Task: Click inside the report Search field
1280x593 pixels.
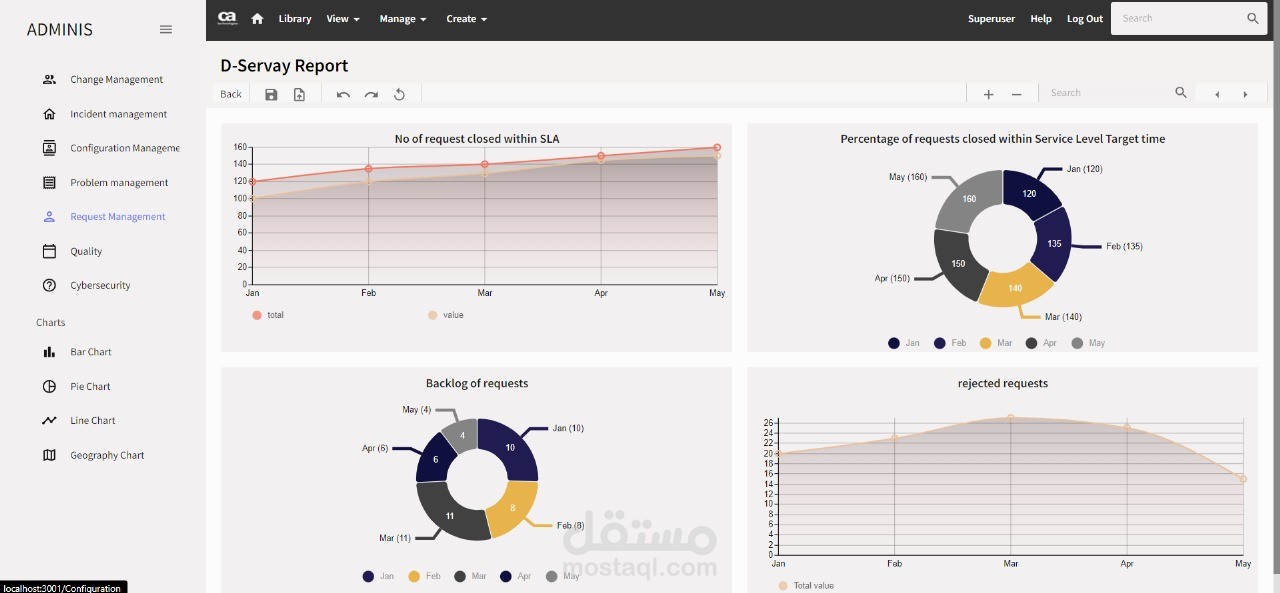Action: [1100, 92]
